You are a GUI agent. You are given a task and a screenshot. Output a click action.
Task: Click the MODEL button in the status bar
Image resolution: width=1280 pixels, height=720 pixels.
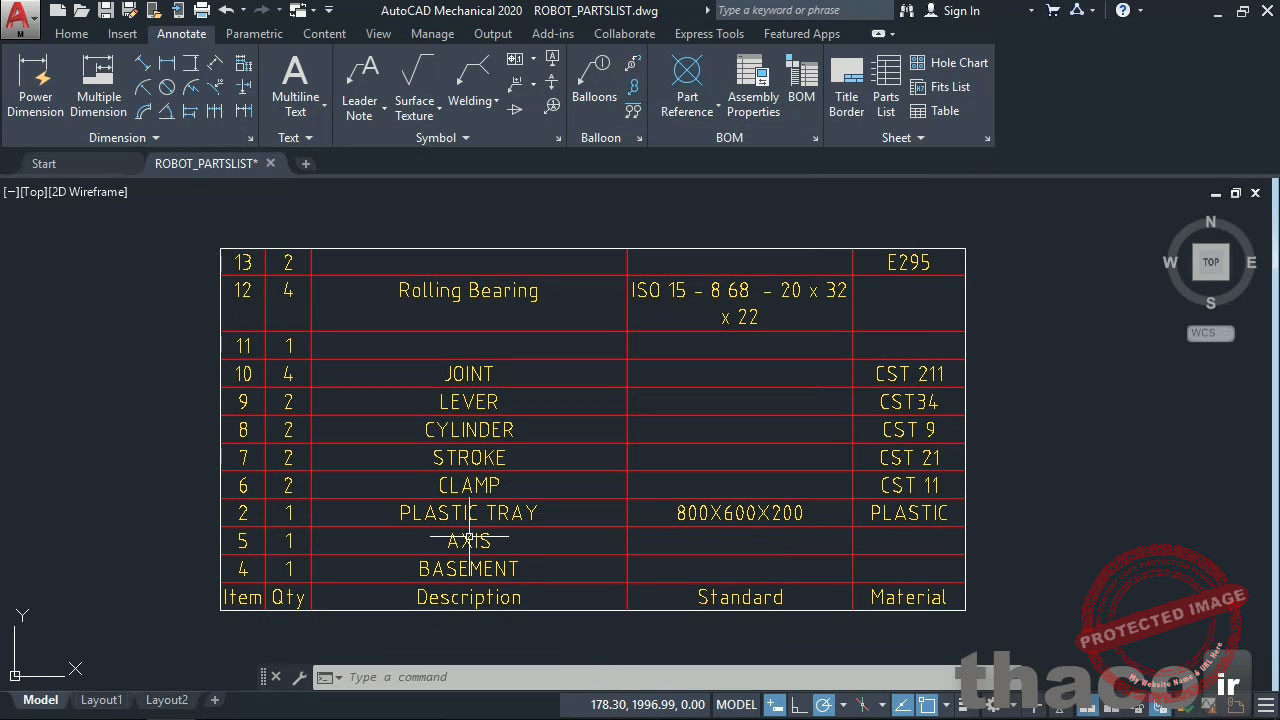pyautogui.click(x=736, y=704)
